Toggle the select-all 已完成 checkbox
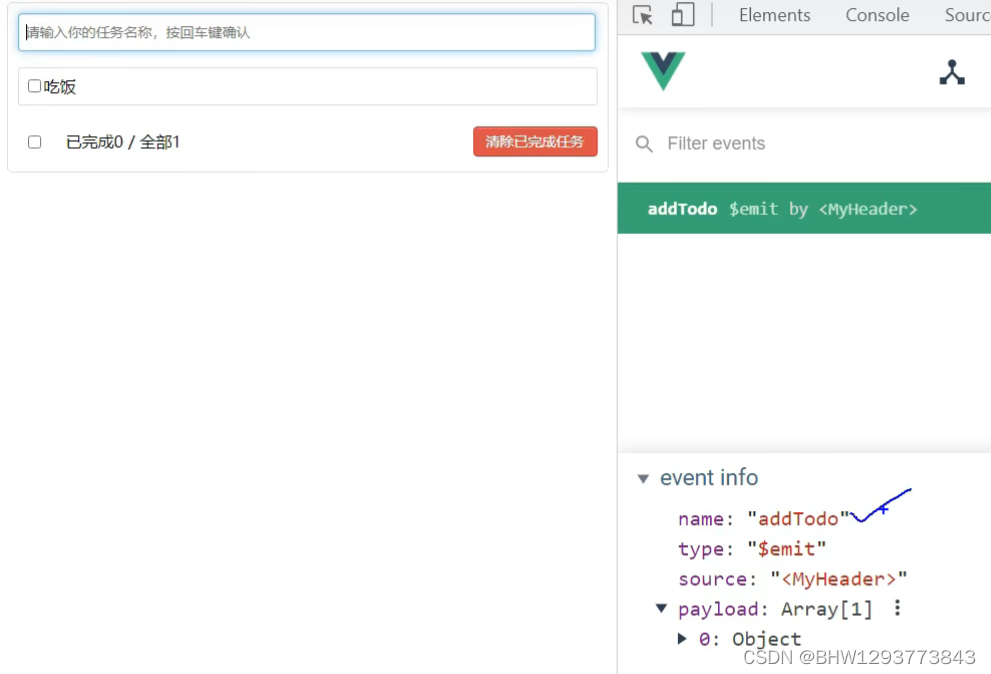Screen dimensions: 991x674 click(35, 142)
